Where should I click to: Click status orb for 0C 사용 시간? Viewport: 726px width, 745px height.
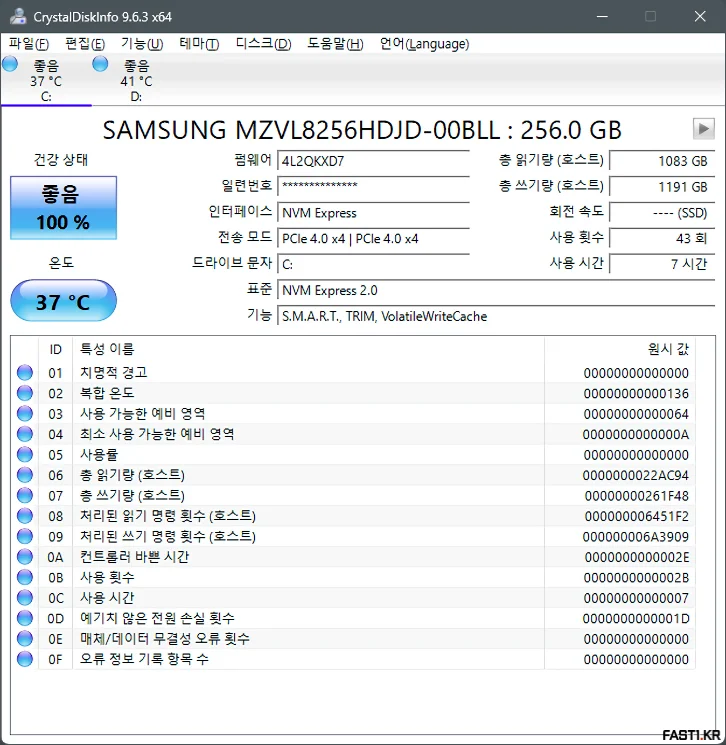tap(25, 597)
